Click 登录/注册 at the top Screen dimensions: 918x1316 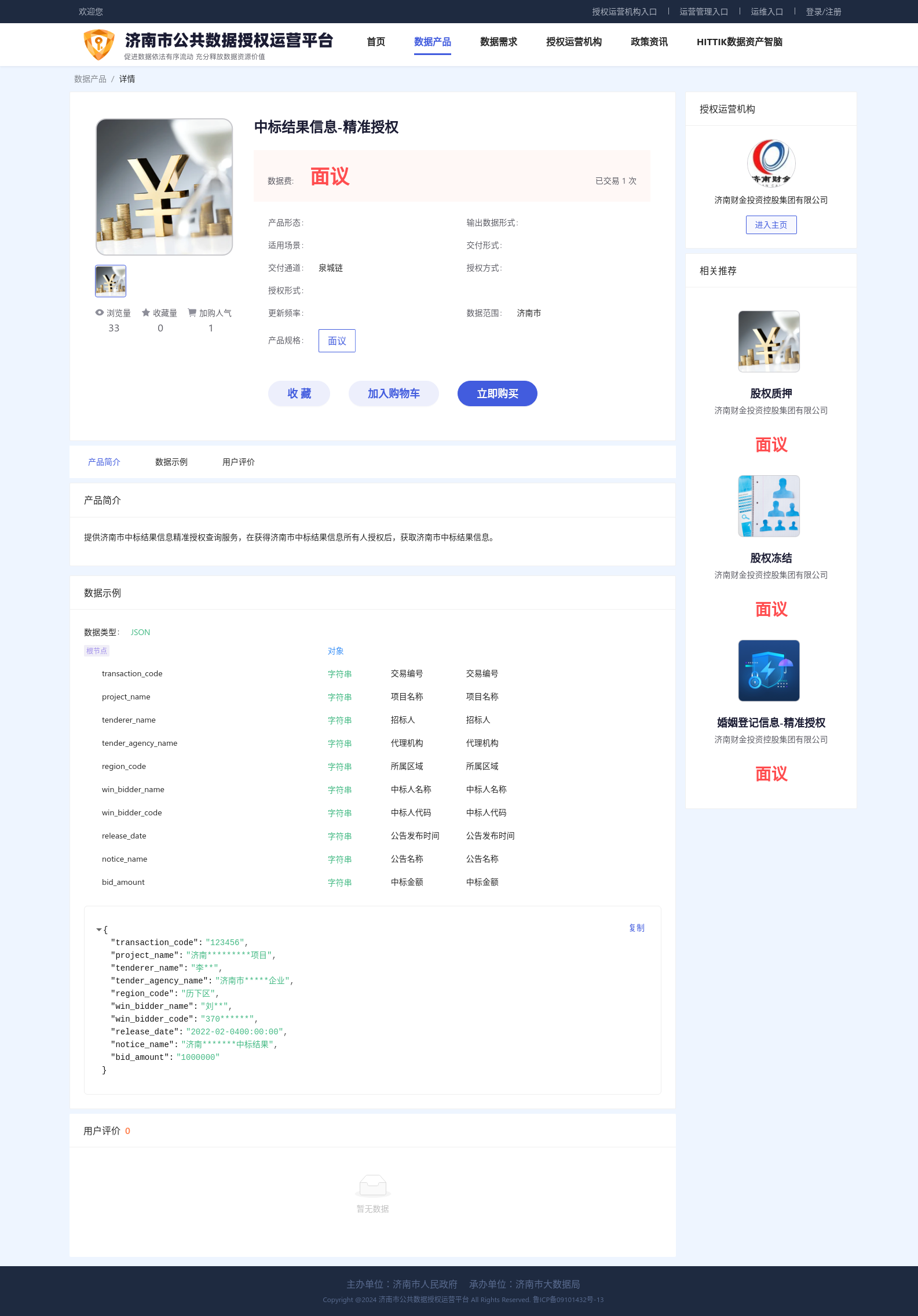click(x=824, y=12)
